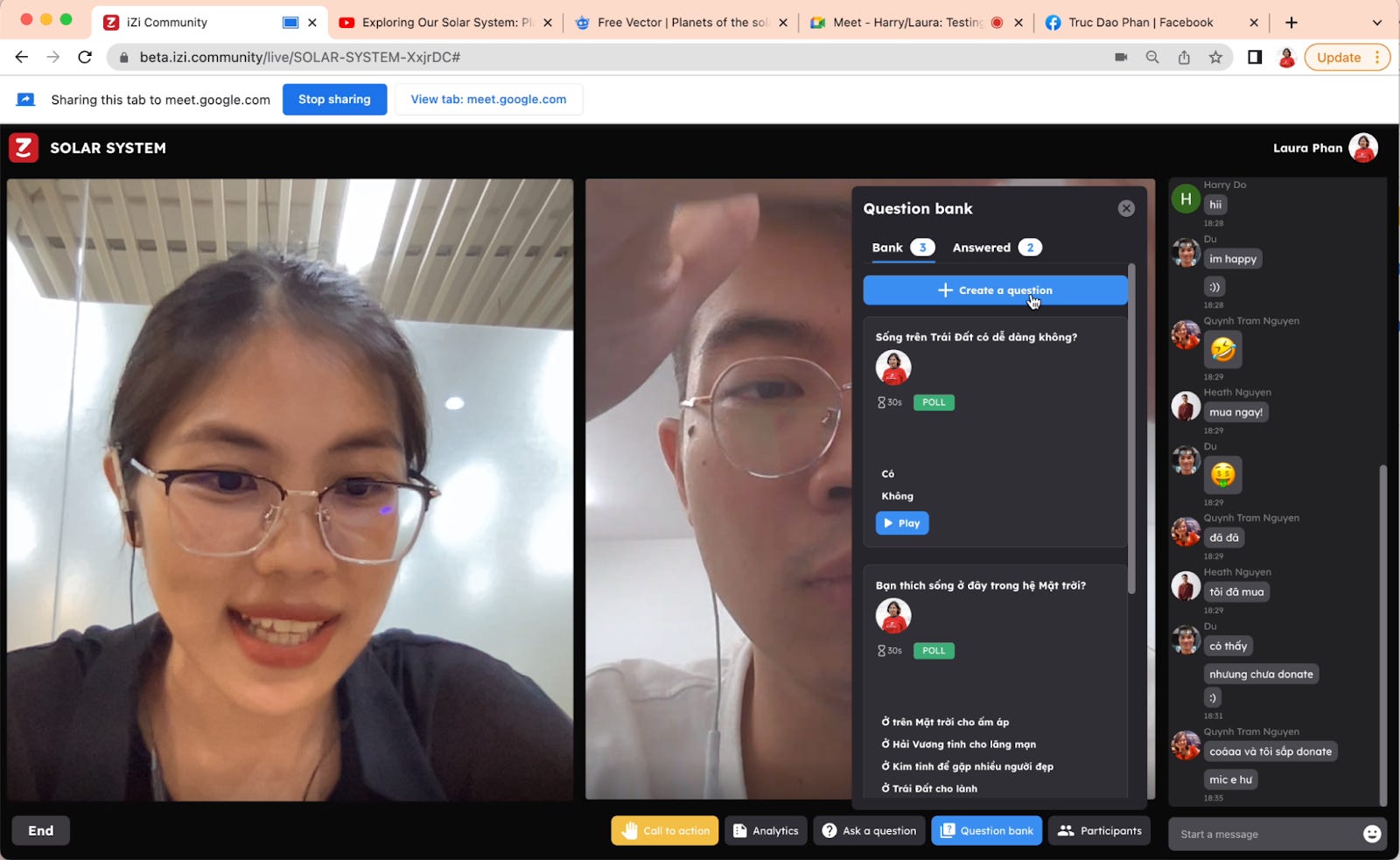Image resolution: width=1400 pixels, height=860 pixels.
Task: Click Create a question button
Action: tap(995, 290)
